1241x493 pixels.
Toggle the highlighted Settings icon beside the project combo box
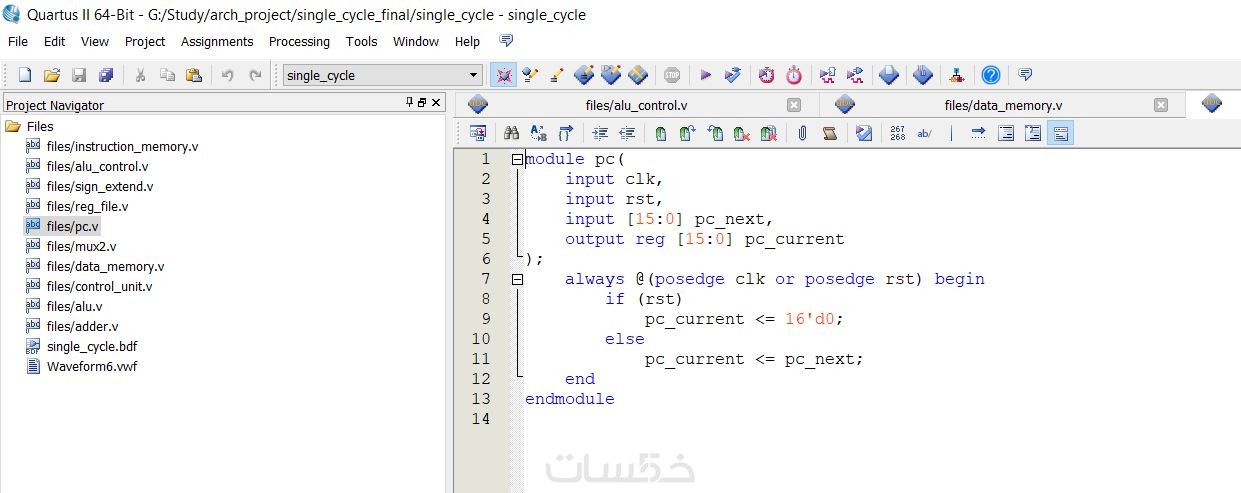(x=504, y=75)
